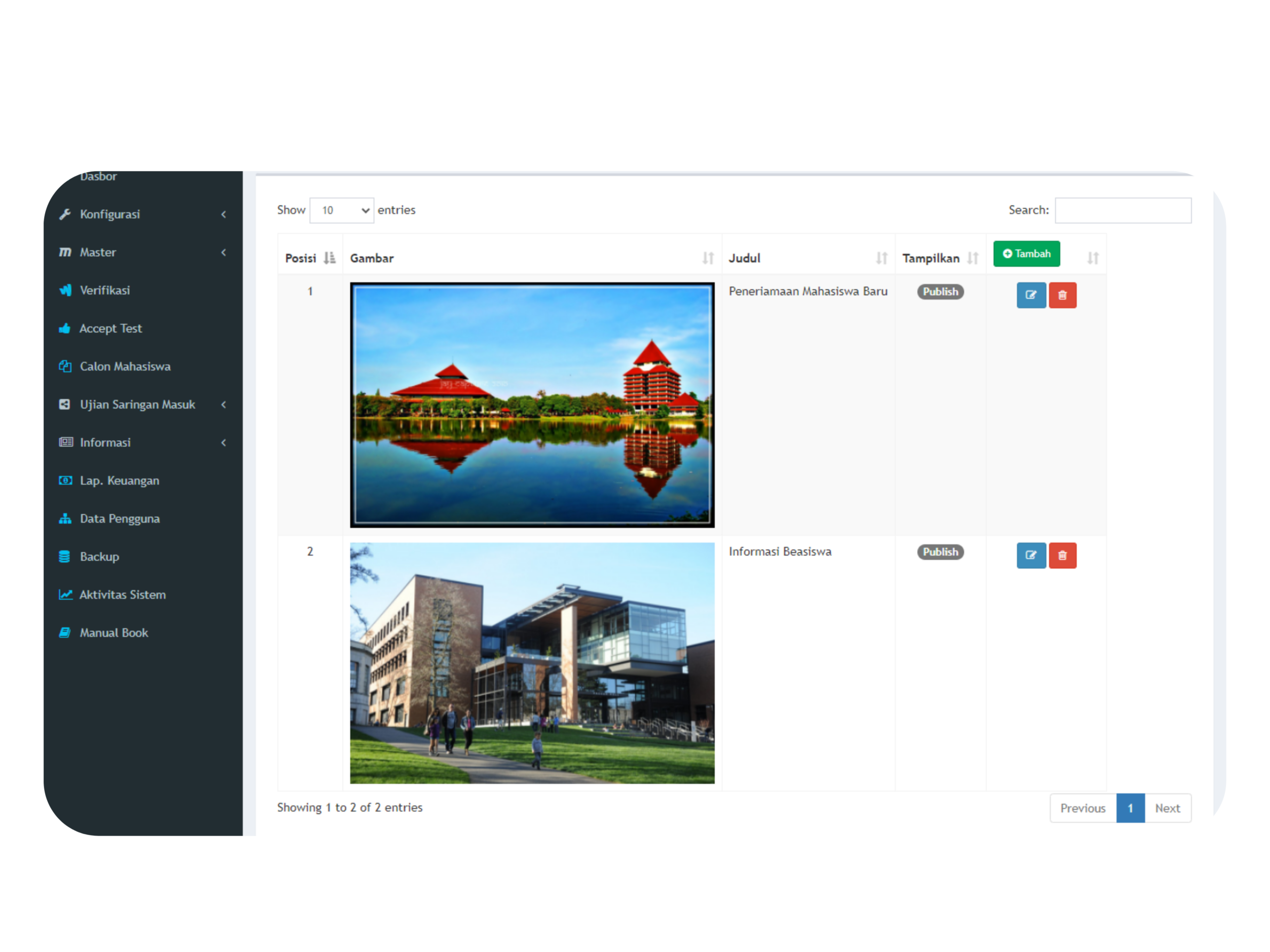
Task: Open the campus lake thumbnail image
Action: click(x=532, y=405)
